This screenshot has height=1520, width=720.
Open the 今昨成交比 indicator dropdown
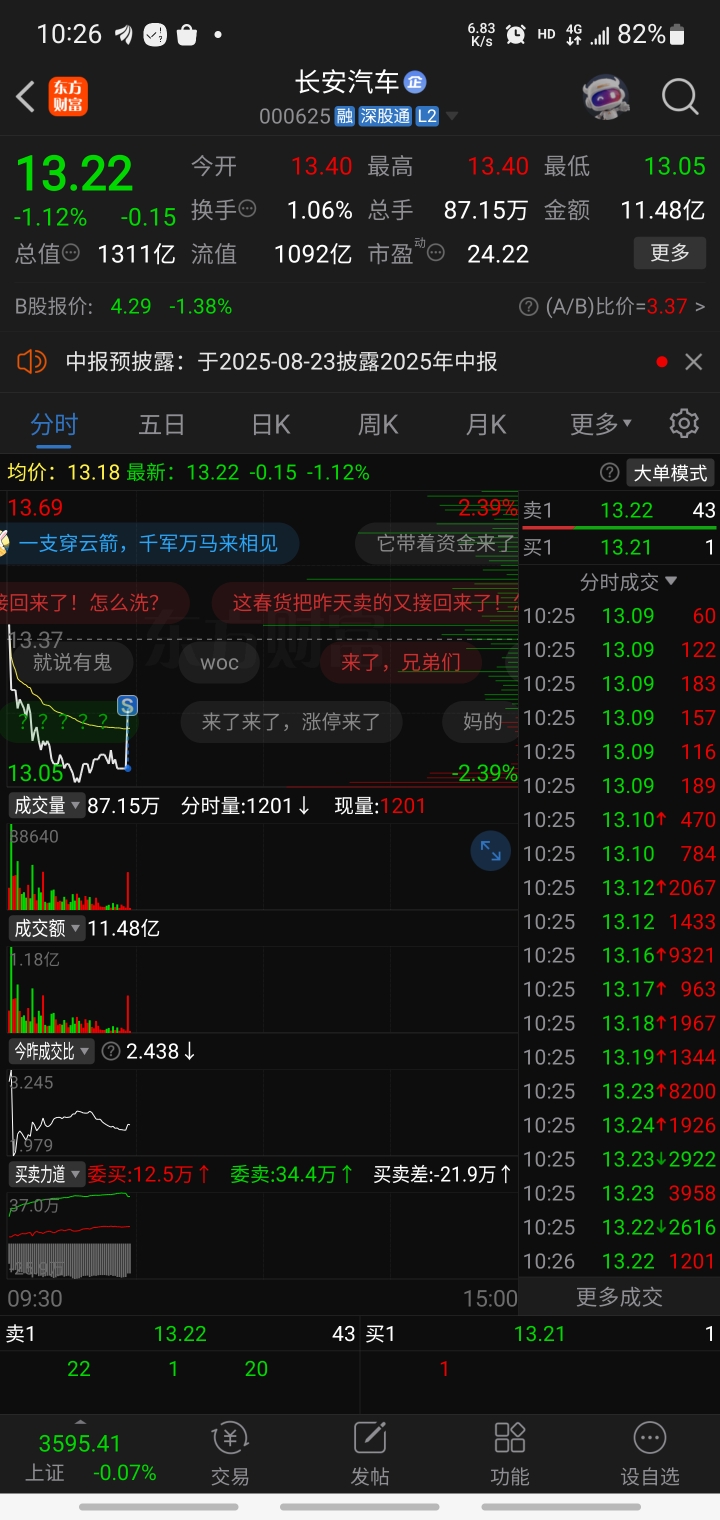[51, 1051]
